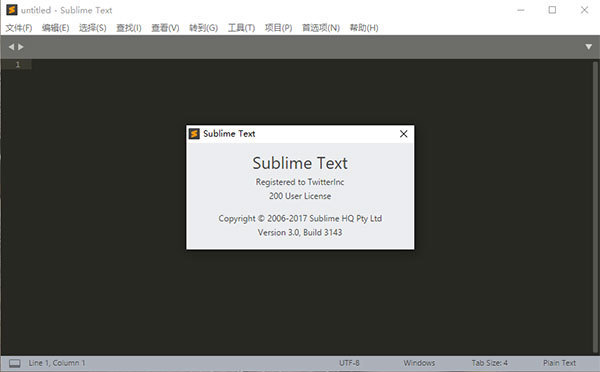Open the 首选项(N) menu
Screen dimensions: 600x372
[321, 28]
